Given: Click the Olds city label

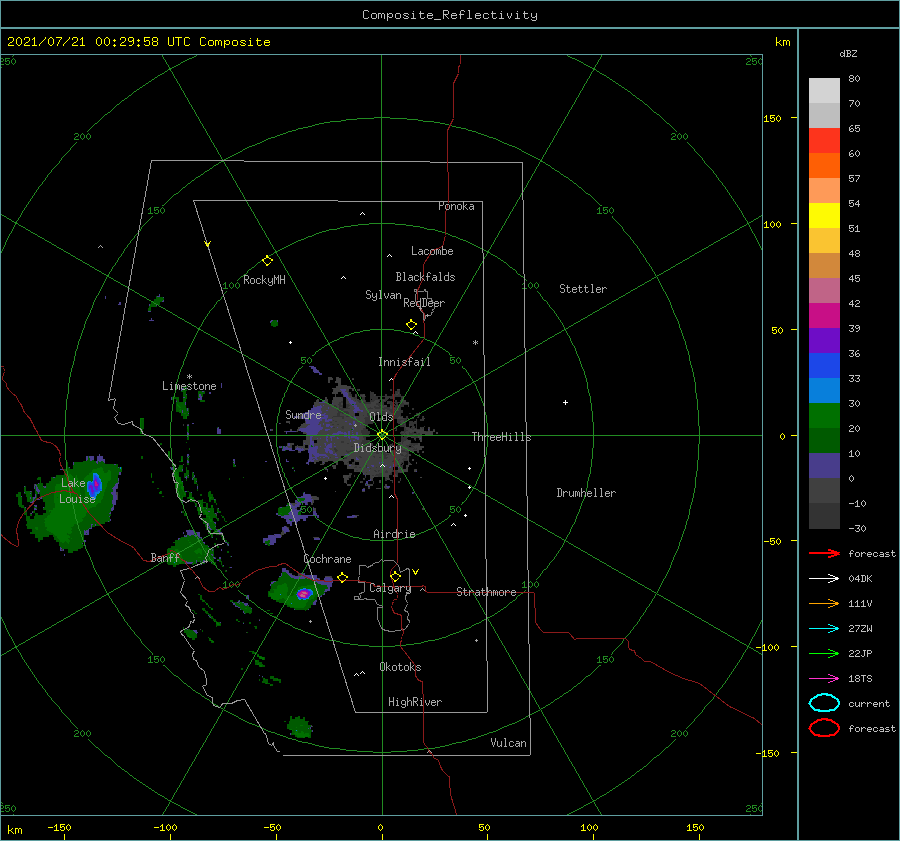Looking at the screenshot, I should tap(381, 416).
